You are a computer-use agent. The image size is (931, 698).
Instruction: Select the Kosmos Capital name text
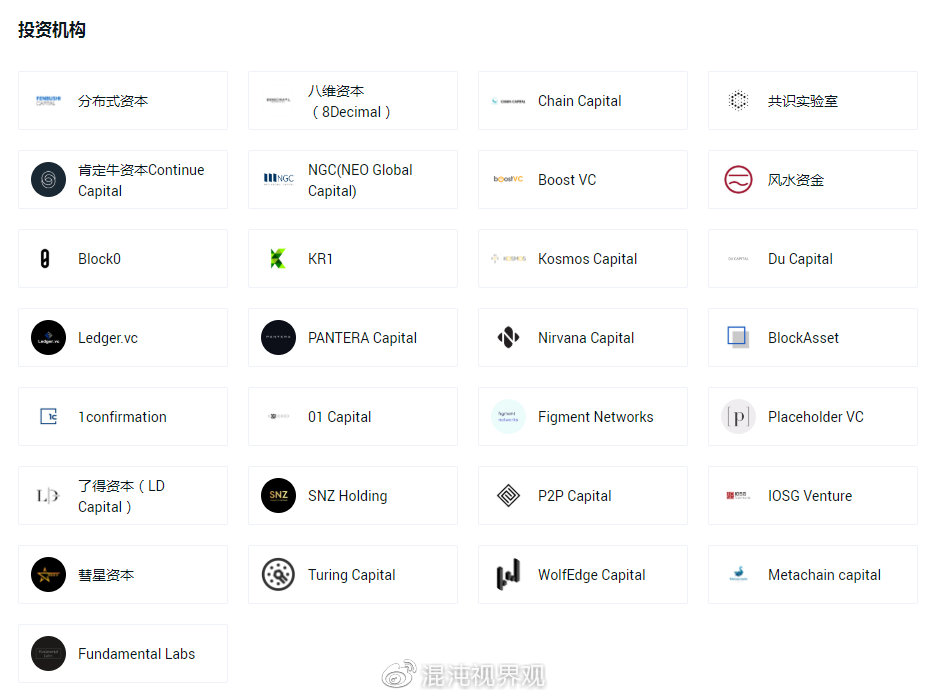coord(587,259)
